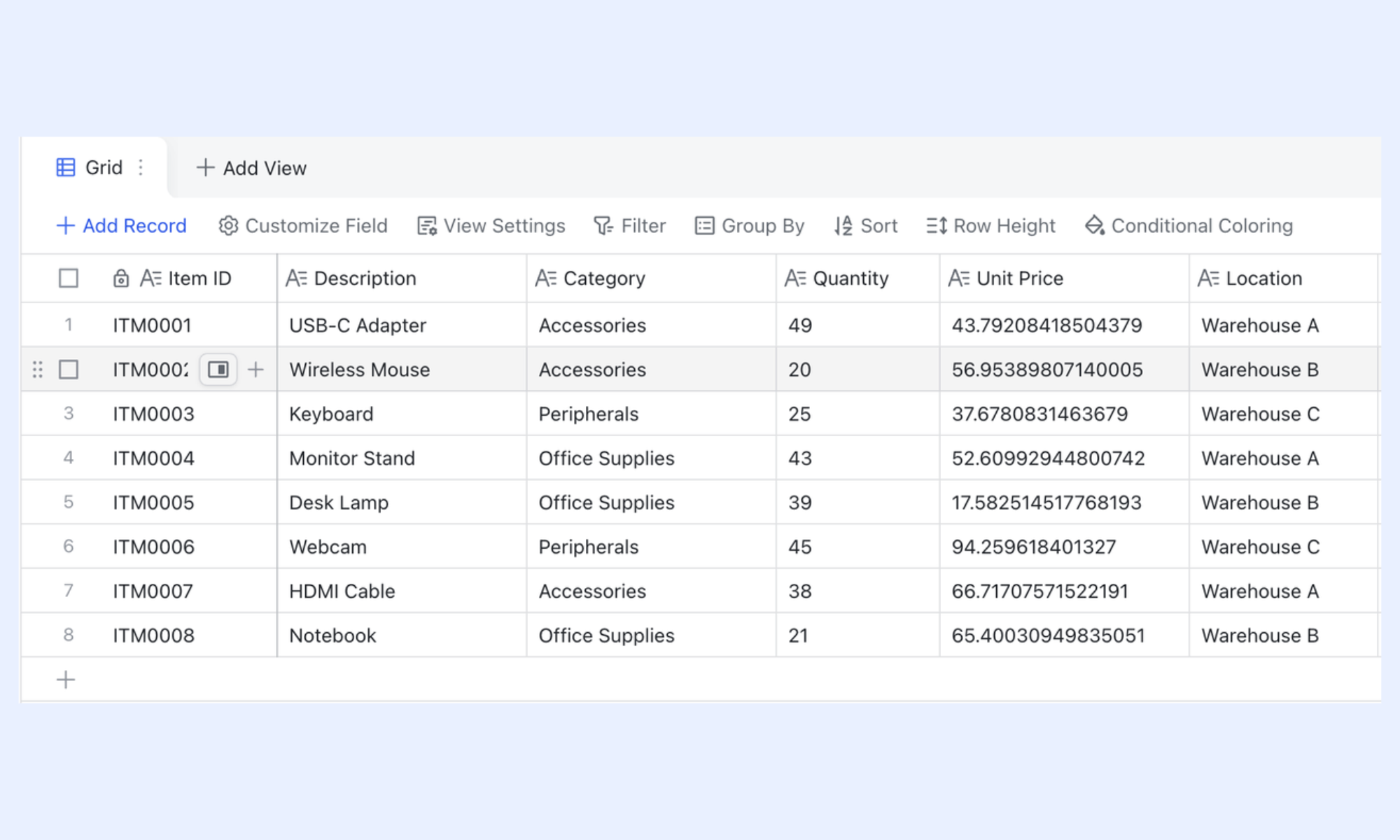The height and width of the screenshot is (840, 1400).
Task: Open the Group By option
Action: [749, 225]
